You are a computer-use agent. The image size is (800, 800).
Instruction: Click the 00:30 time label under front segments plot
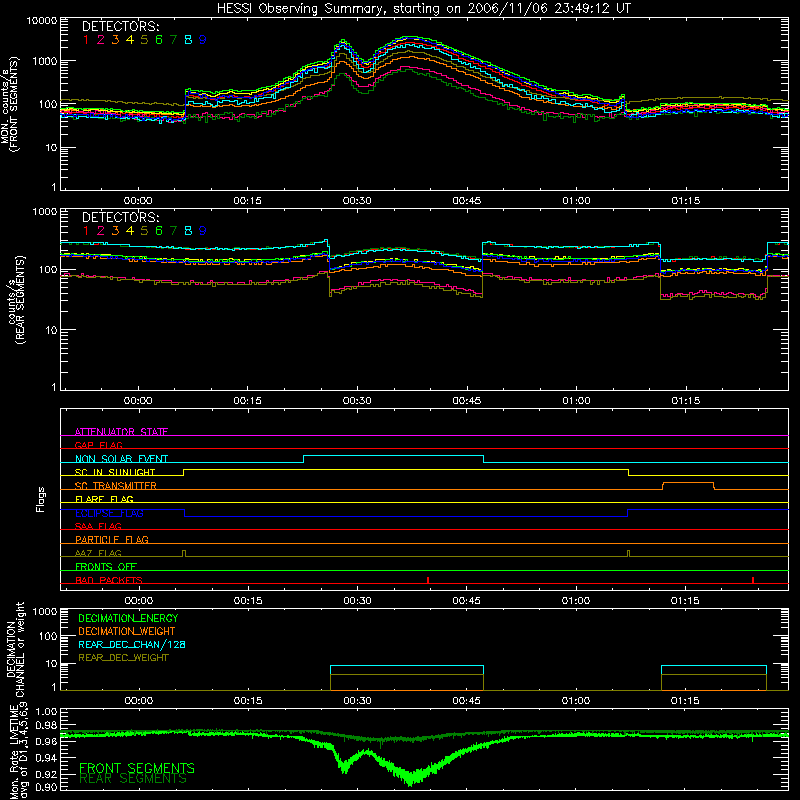click(357, 201)
